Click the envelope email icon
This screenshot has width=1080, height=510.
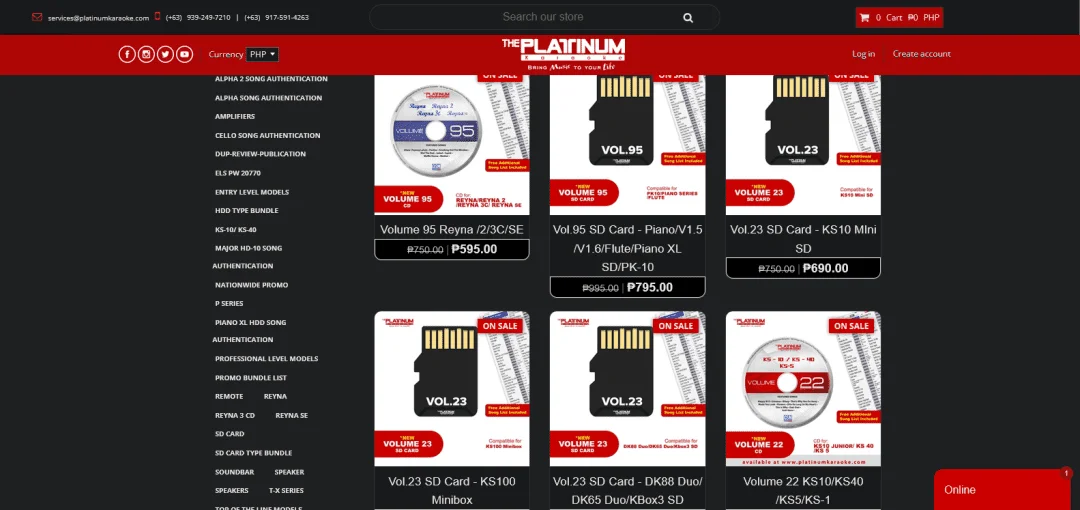tap(37, 17)
